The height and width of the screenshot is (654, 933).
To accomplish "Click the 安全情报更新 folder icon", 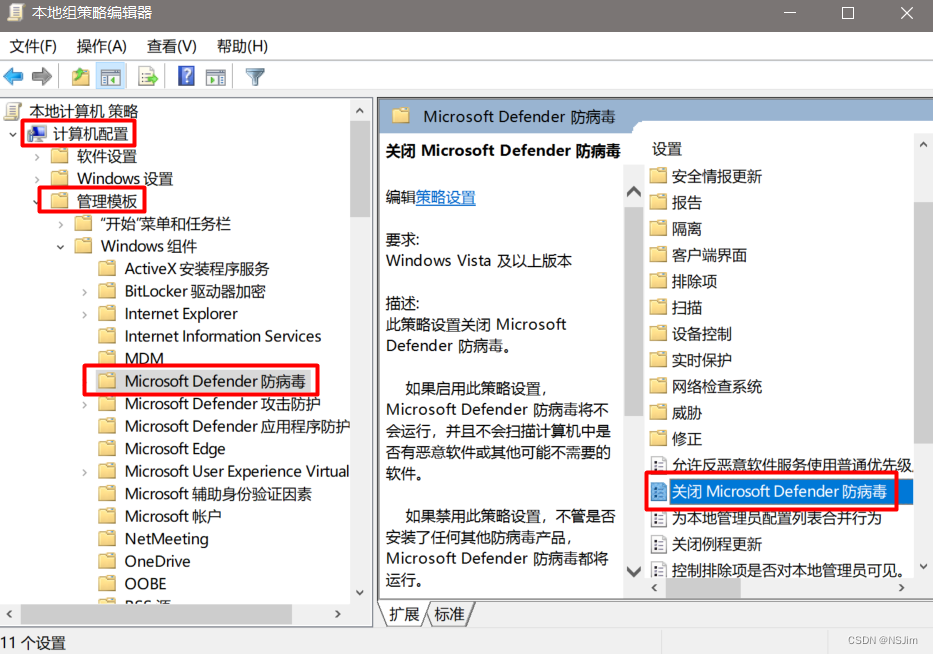I will (x=658, y=176).
